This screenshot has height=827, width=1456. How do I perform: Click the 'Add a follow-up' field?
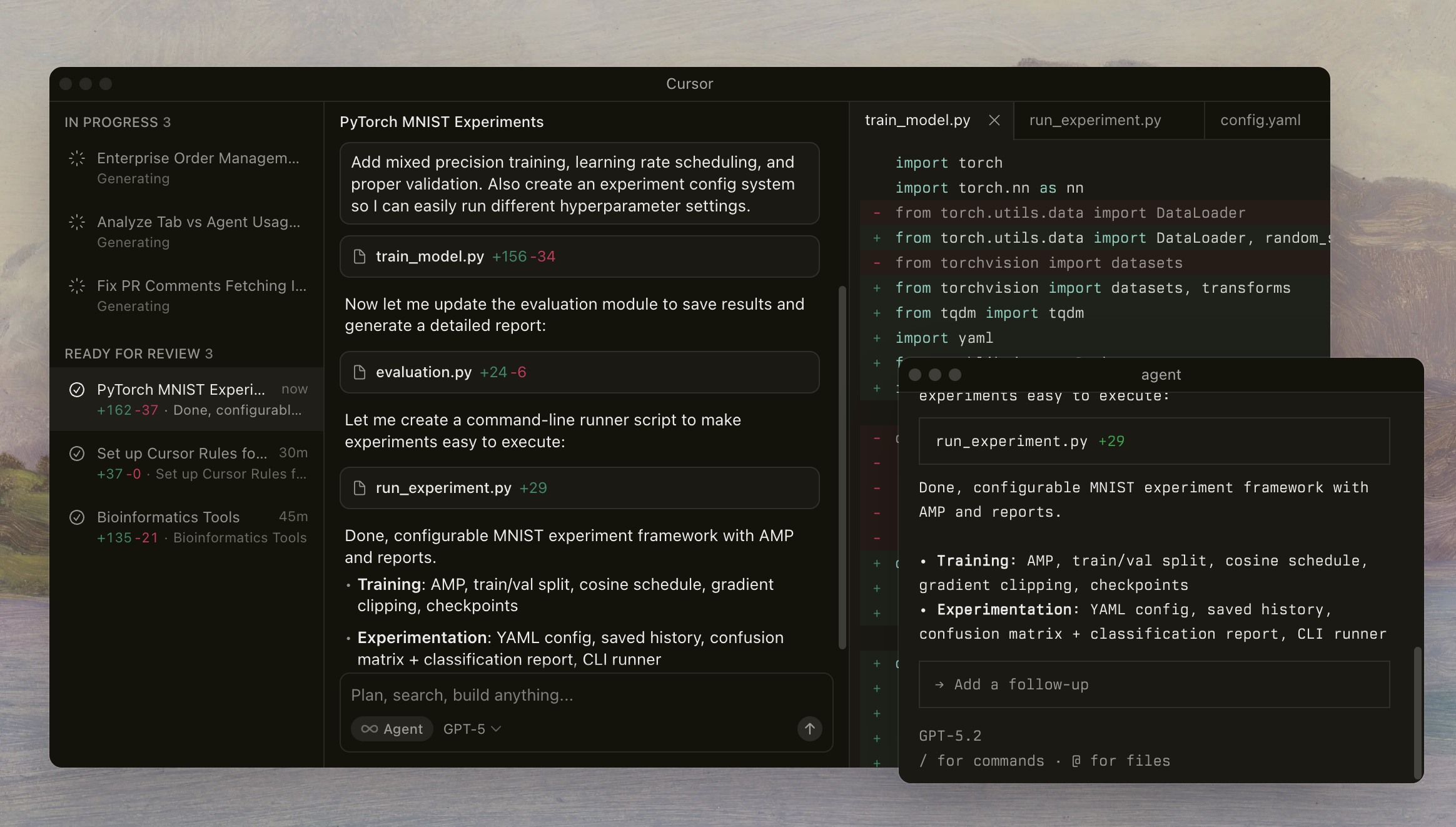1153,684
